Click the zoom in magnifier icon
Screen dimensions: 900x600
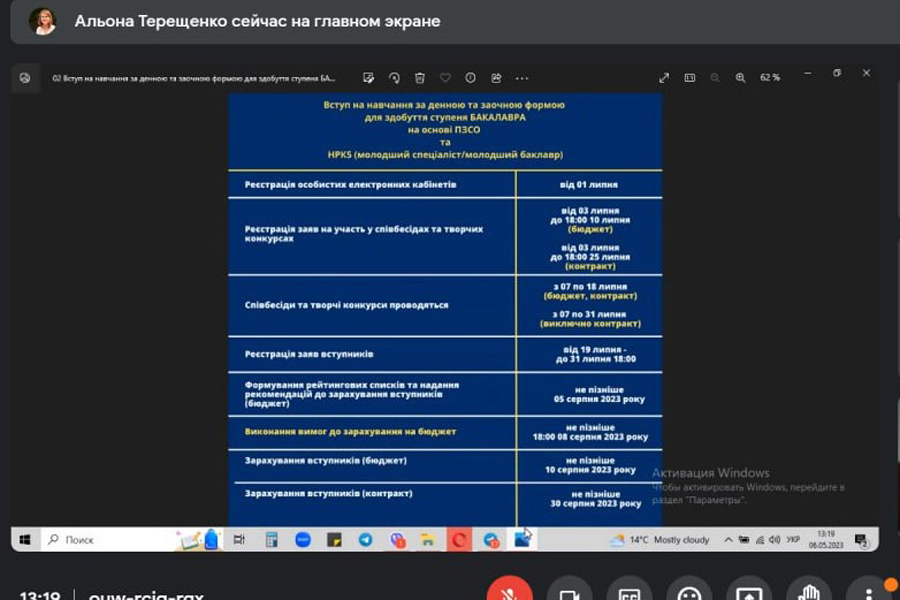coord(740,78)
